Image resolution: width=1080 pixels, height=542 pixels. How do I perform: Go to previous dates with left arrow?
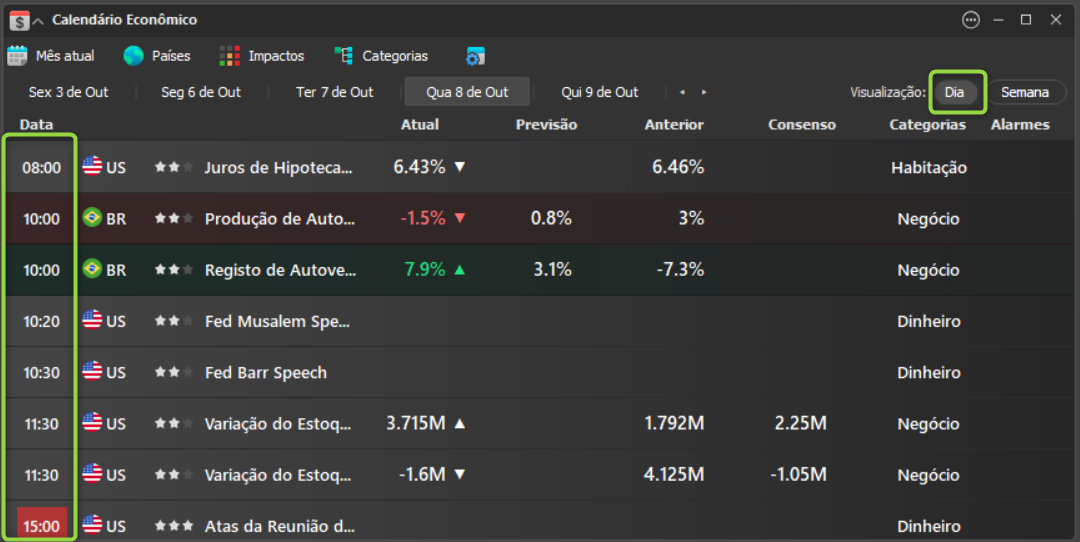[x=683, y=92]
